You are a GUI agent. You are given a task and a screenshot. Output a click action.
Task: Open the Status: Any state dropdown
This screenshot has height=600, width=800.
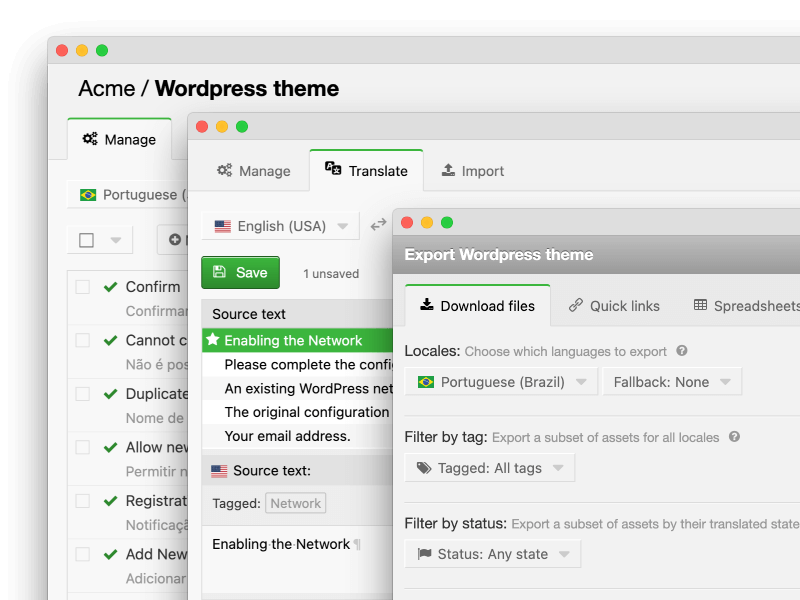coord(492,554)
